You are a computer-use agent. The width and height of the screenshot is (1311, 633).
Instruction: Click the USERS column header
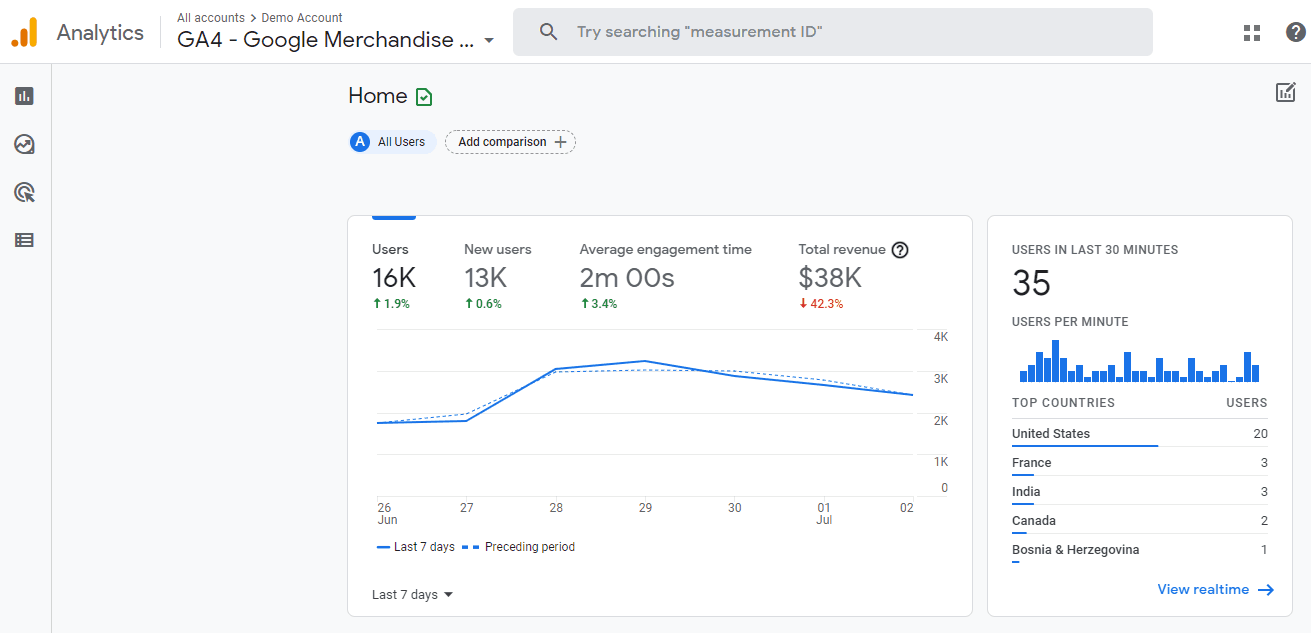(1247, 403)
